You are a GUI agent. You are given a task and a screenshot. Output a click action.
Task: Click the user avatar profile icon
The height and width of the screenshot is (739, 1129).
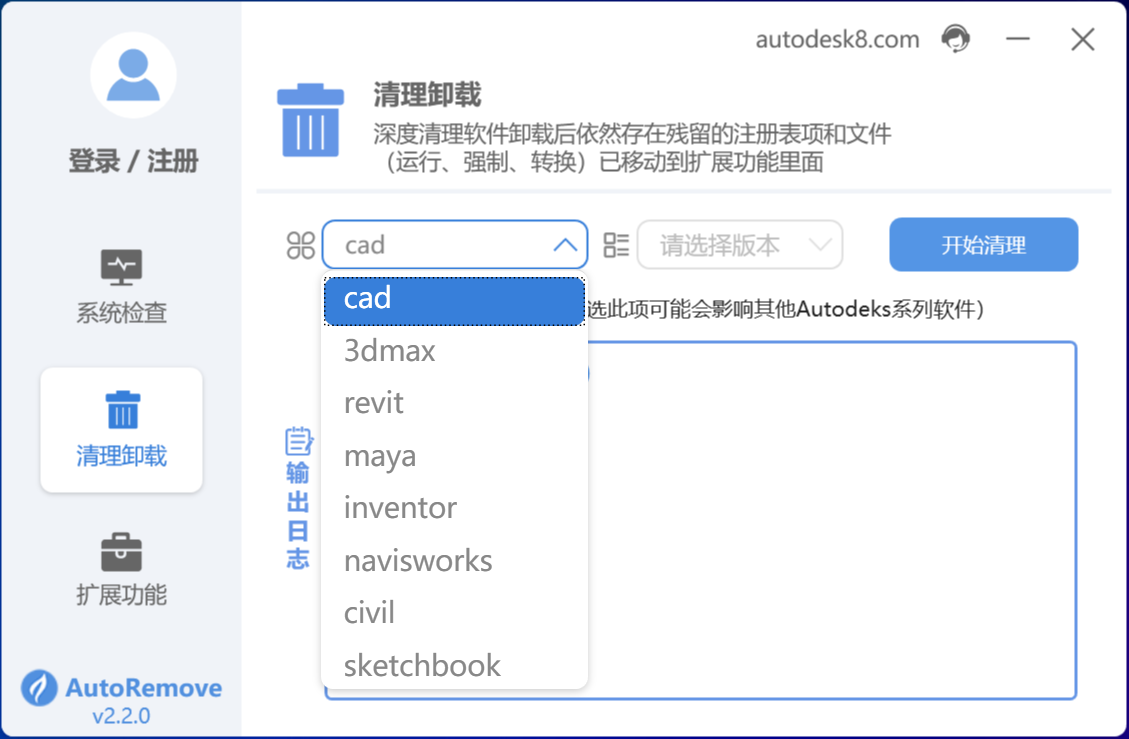tap(133, 76)
